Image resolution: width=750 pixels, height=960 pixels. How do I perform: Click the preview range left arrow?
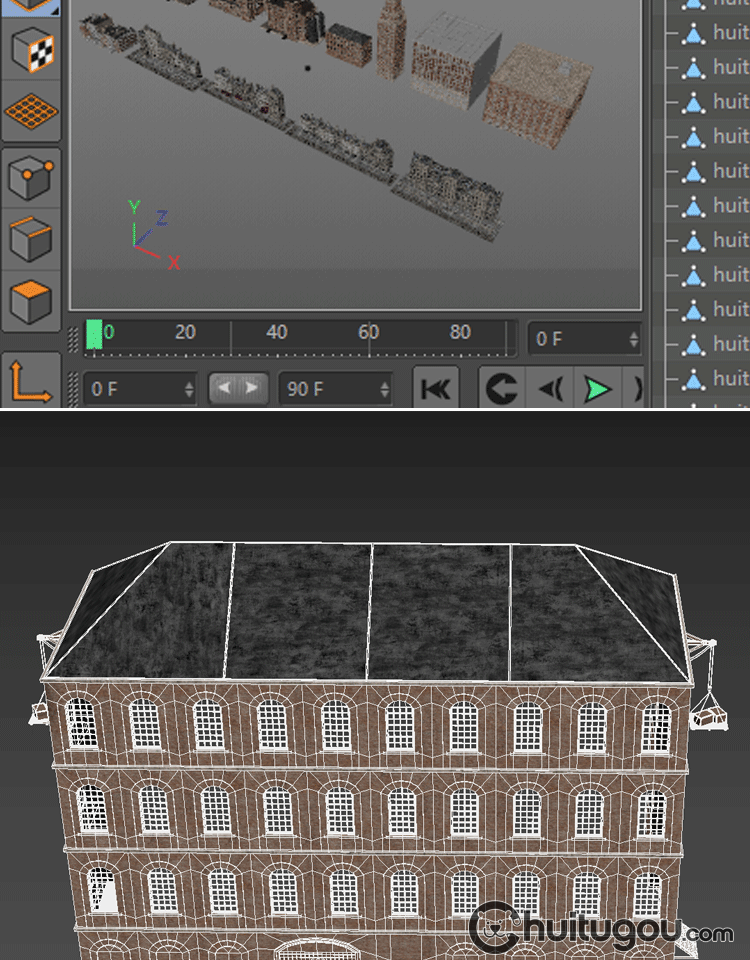click(x=225, y=388)
